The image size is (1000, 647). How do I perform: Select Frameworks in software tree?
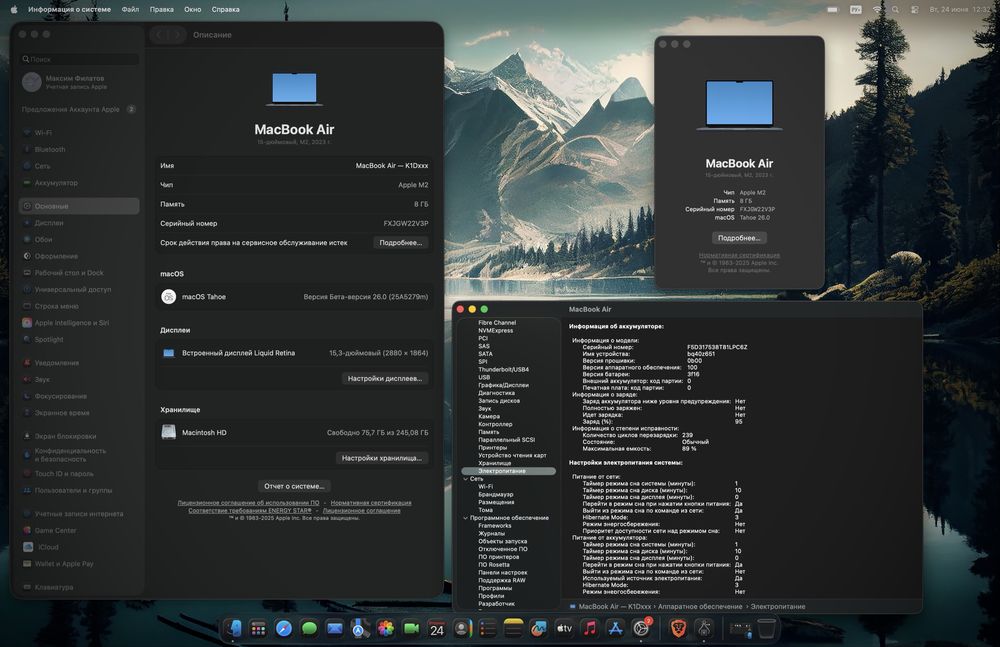click(x=495, y=526)
